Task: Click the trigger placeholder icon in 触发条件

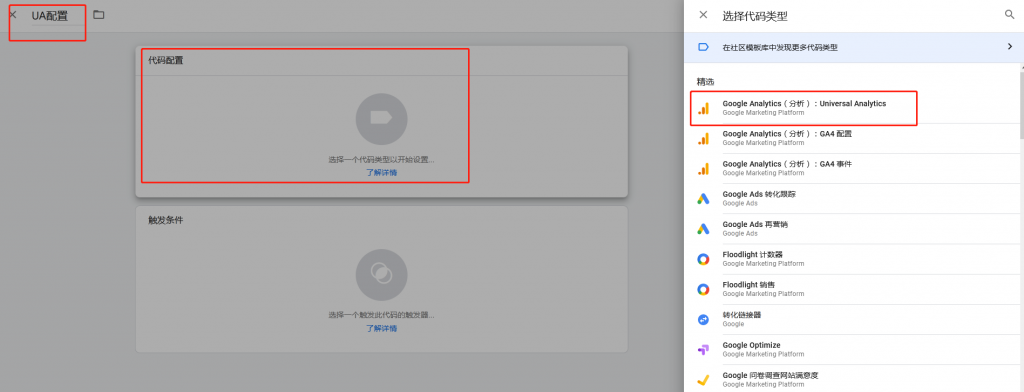Action: click(x=381, y=275)
